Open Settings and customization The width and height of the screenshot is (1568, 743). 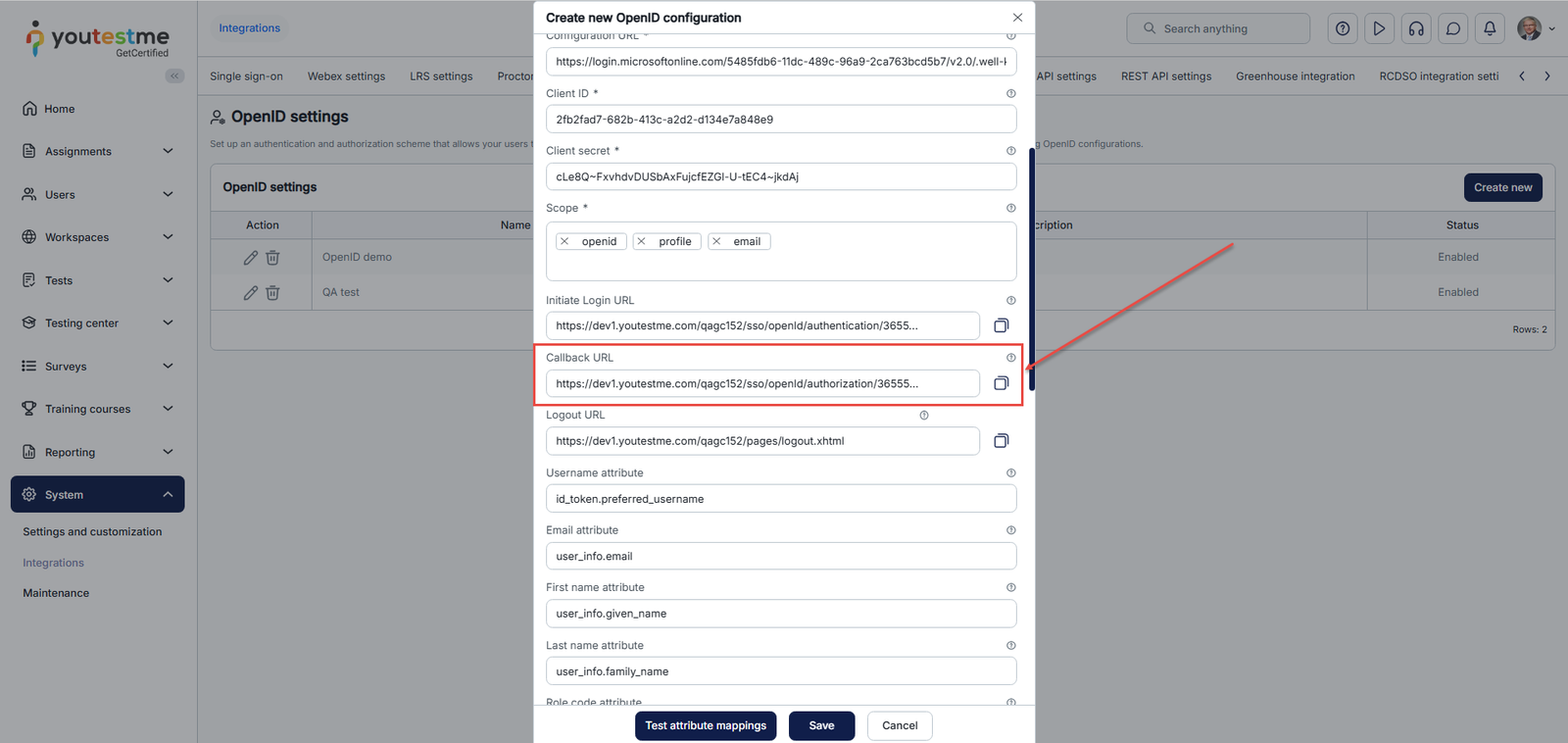[x=92, y=531]
